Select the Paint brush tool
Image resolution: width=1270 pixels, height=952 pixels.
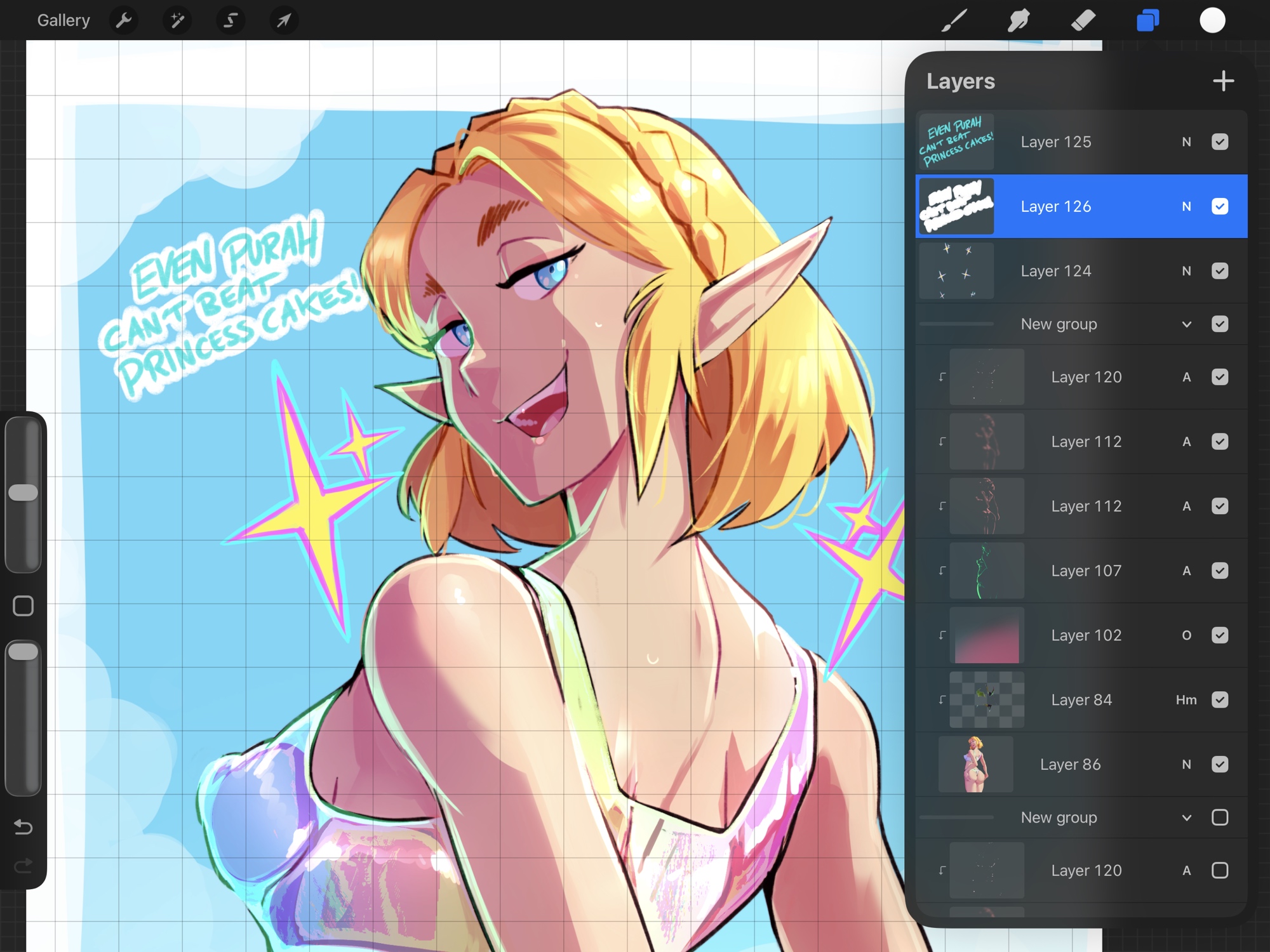(x=954, y=20)
